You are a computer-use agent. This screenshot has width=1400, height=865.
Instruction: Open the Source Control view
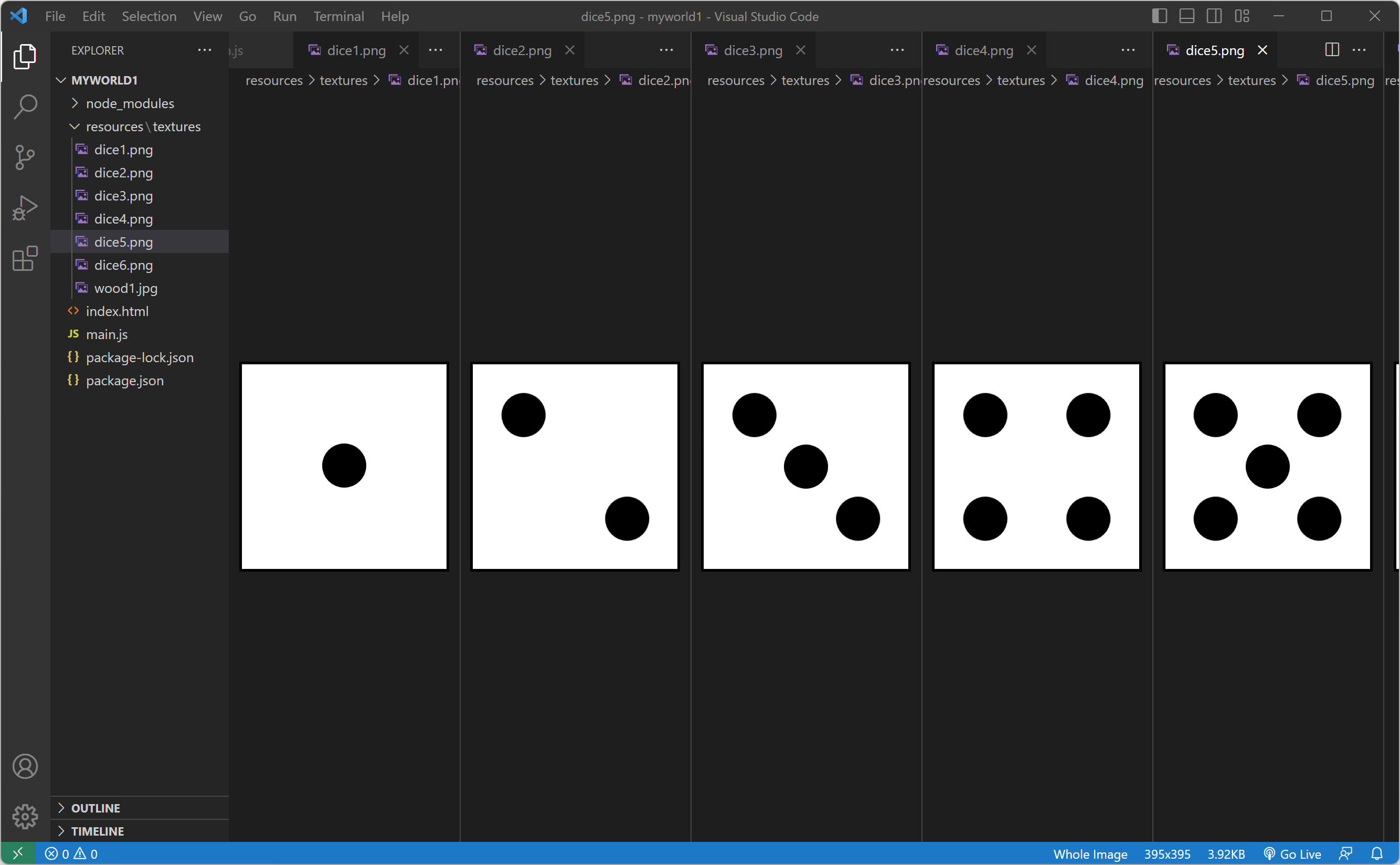(x=25, y=157)
